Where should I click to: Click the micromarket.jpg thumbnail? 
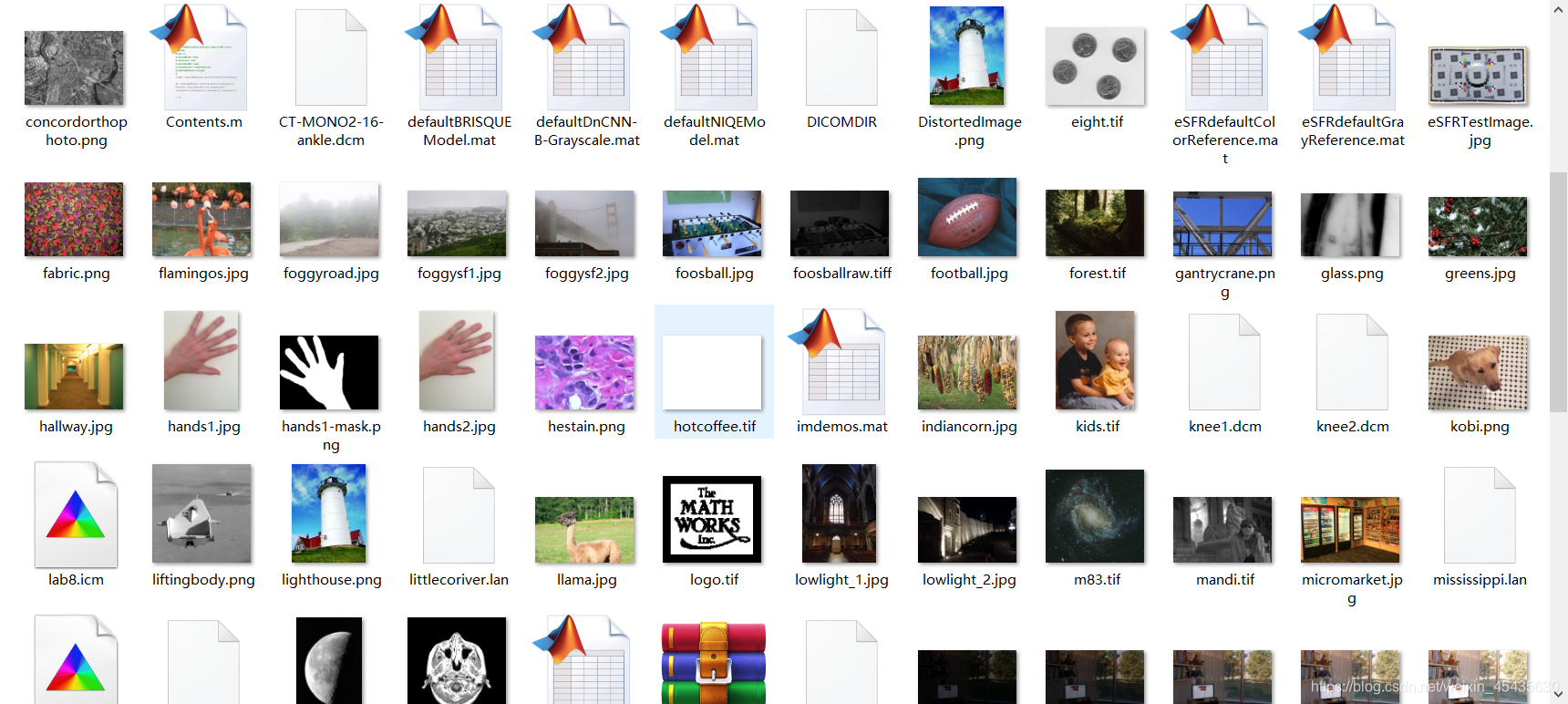[1350, 530]
